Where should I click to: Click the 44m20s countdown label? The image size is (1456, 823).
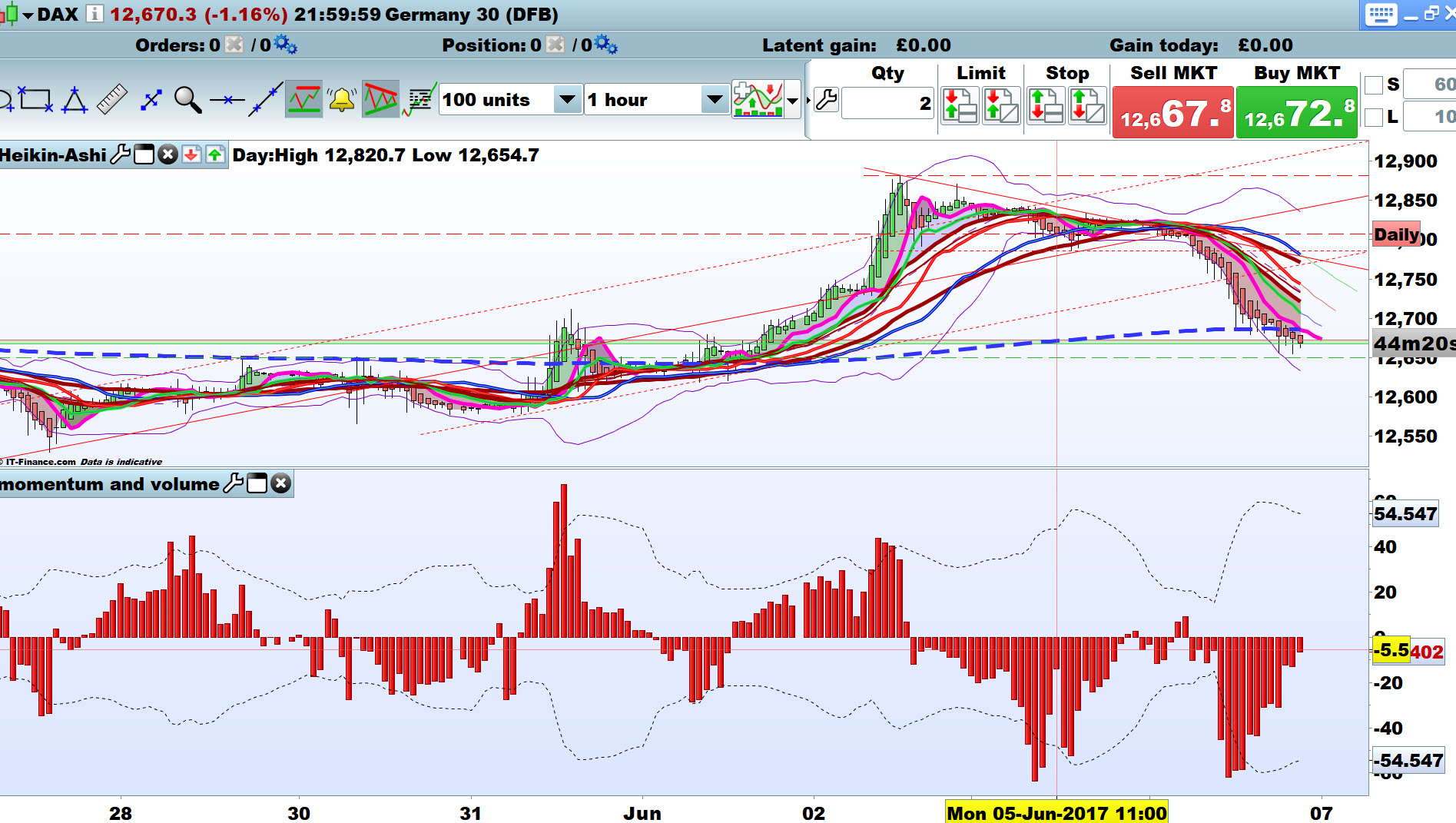point(1414,343)
